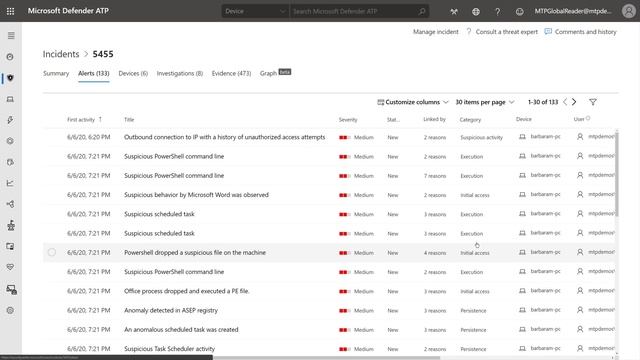Click 'Suspicious activity' category cell

pos(482,138)
